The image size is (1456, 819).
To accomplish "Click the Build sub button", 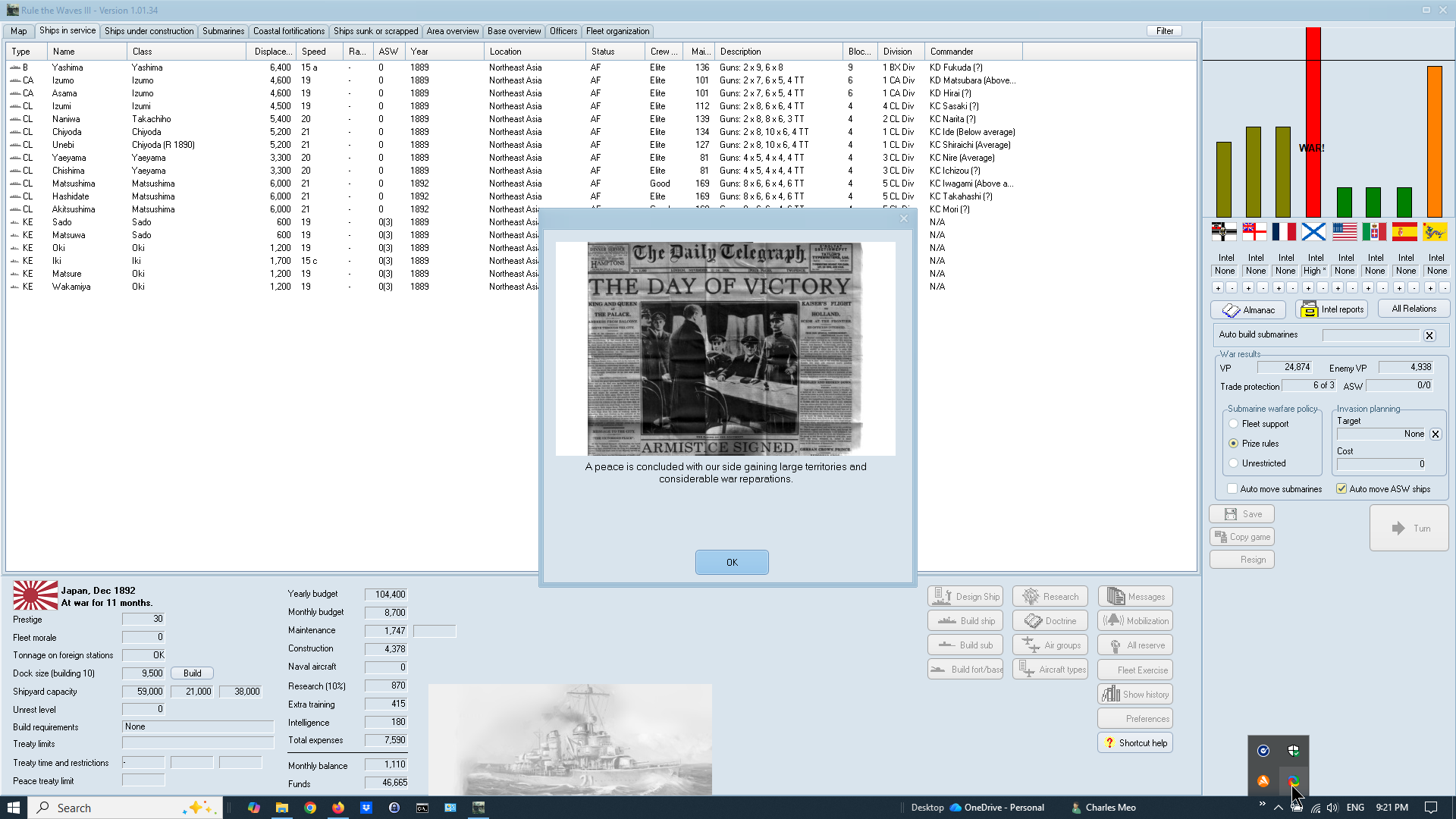I will pos(965,645).
